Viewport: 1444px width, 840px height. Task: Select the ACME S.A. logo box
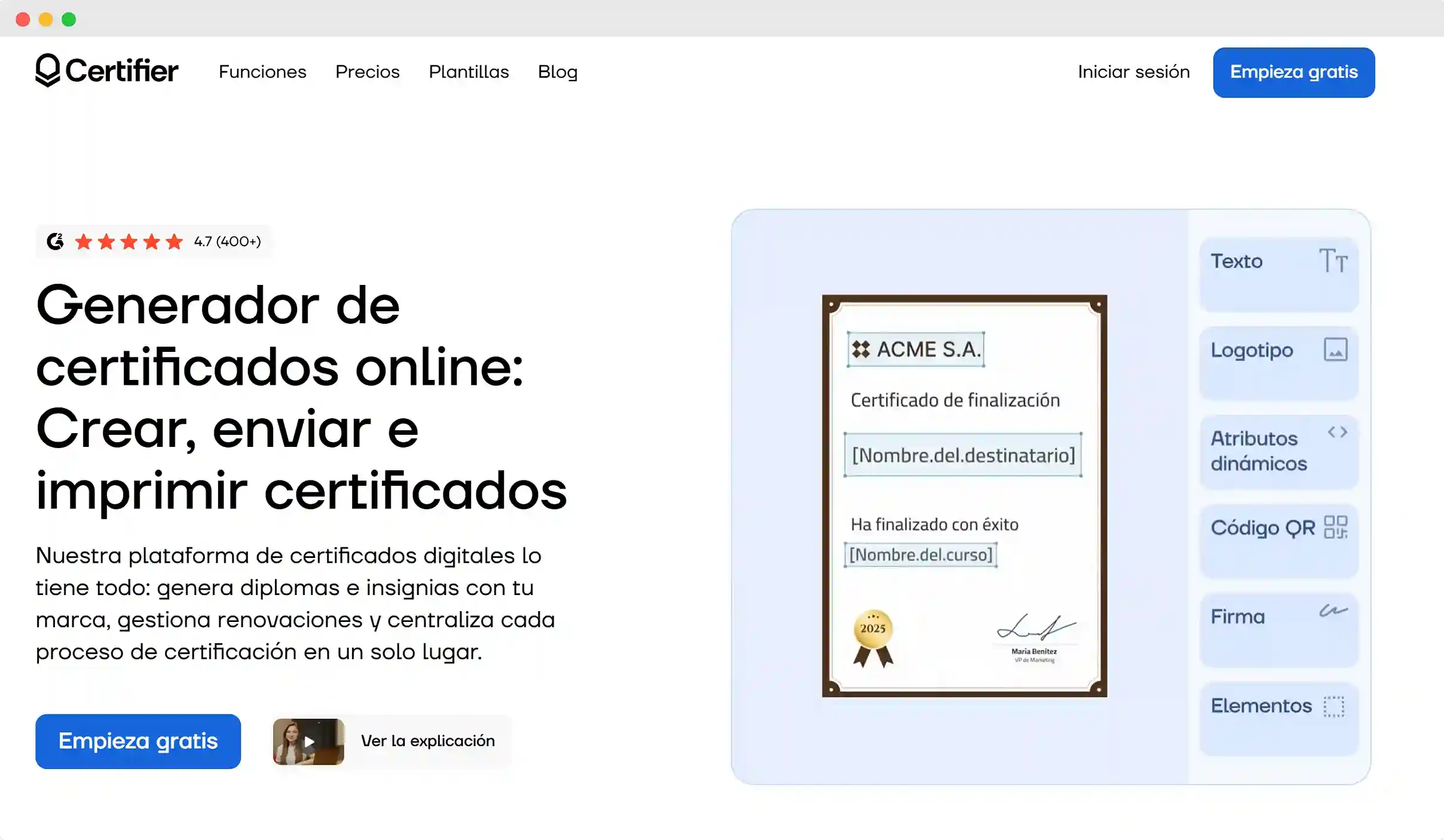click(916, 350)
